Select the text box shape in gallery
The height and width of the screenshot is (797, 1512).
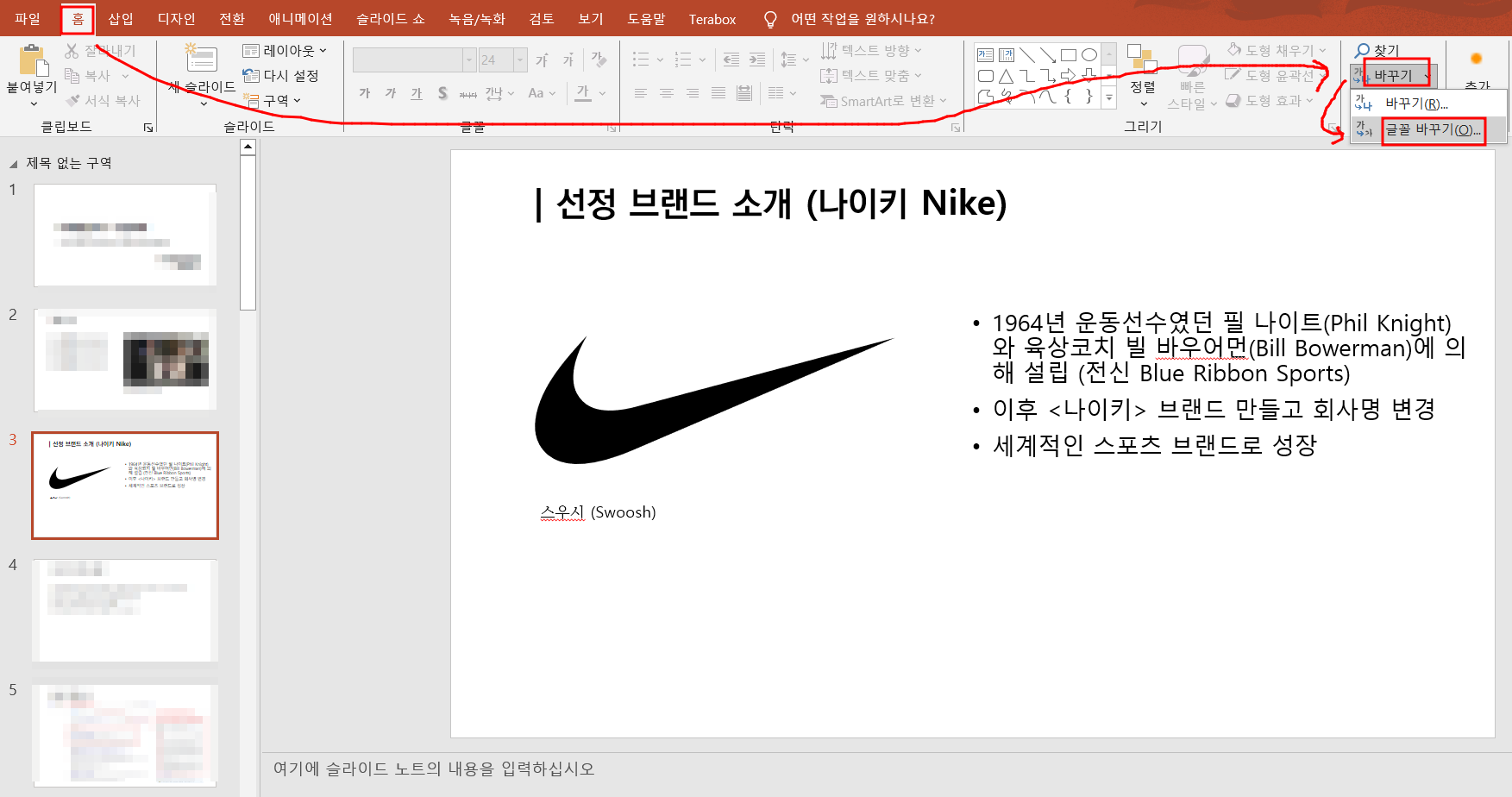tap(986, 55)
